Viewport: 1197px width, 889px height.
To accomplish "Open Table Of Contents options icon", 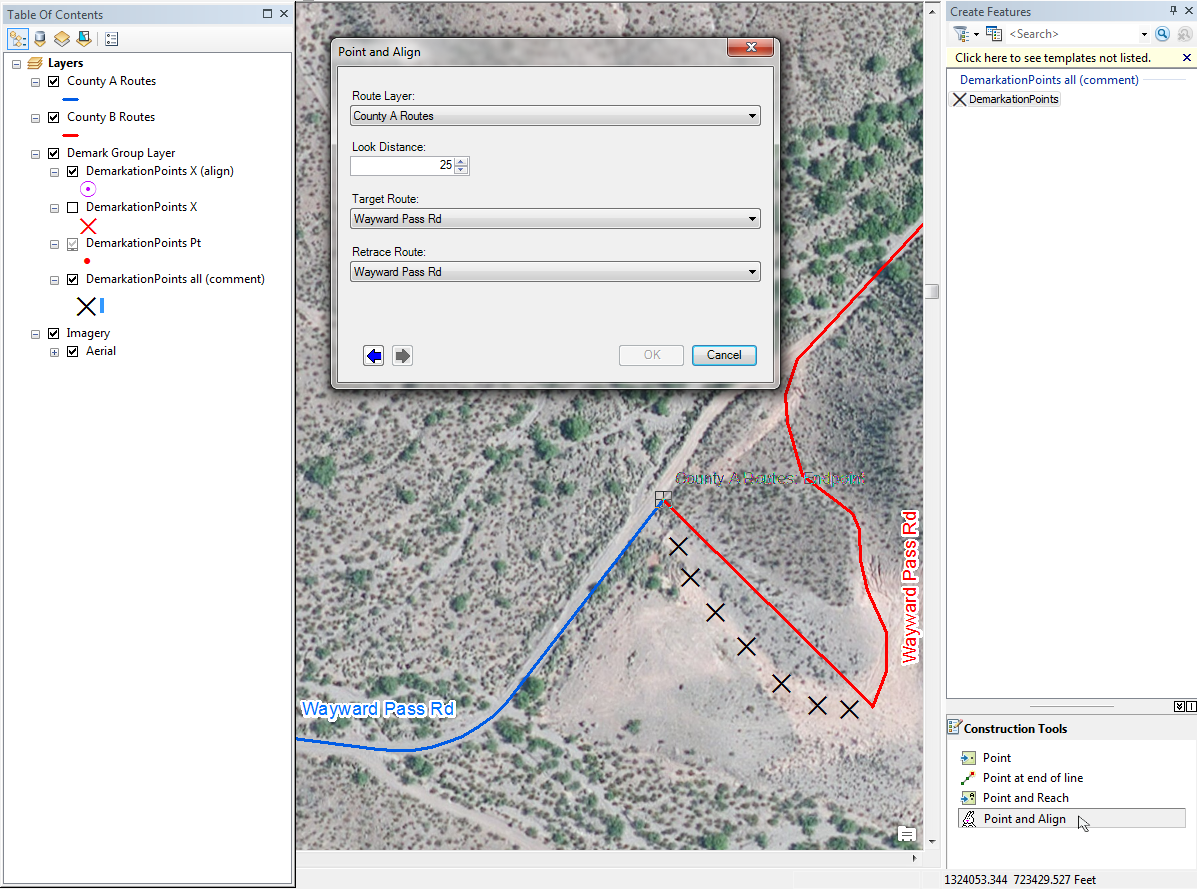I will point(111,39).
